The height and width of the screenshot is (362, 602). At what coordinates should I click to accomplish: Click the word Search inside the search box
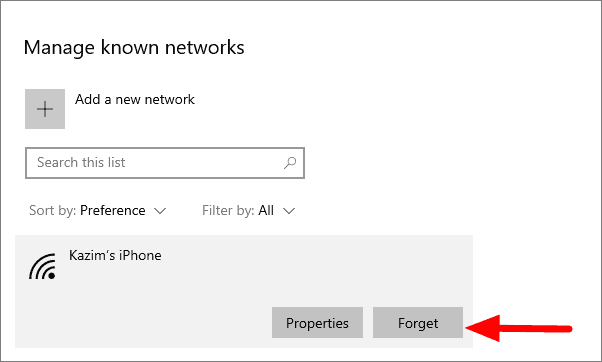58,162
